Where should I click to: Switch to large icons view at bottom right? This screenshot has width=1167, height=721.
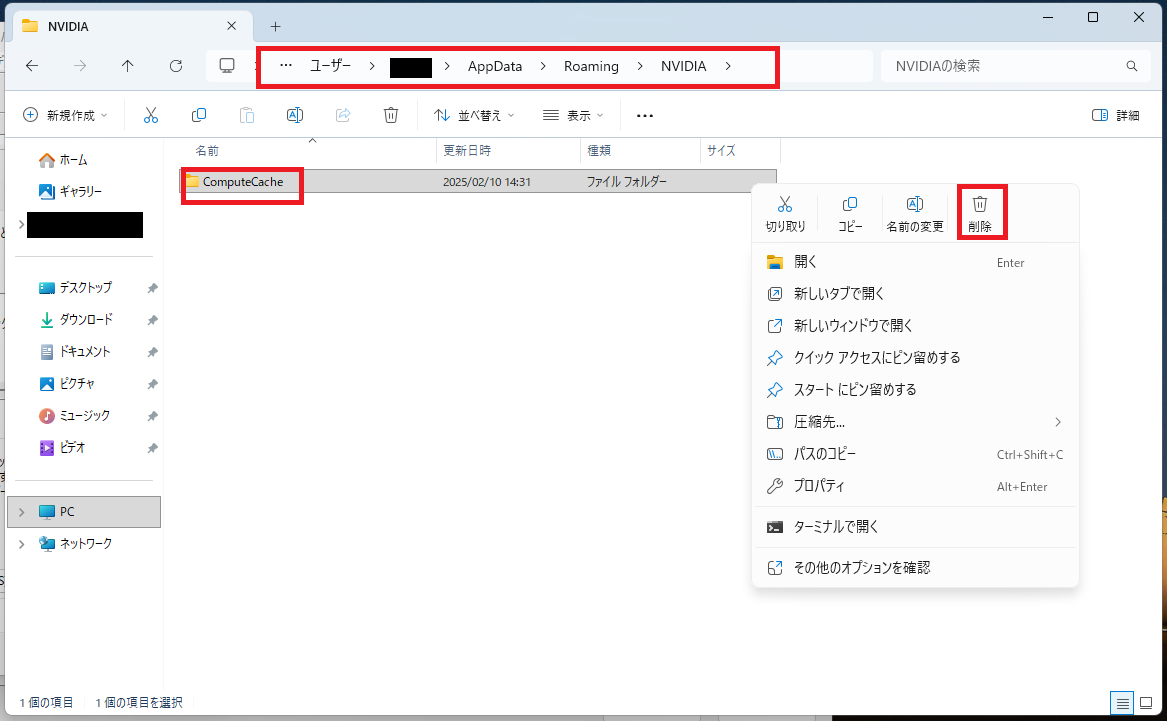coord(1146,702)
